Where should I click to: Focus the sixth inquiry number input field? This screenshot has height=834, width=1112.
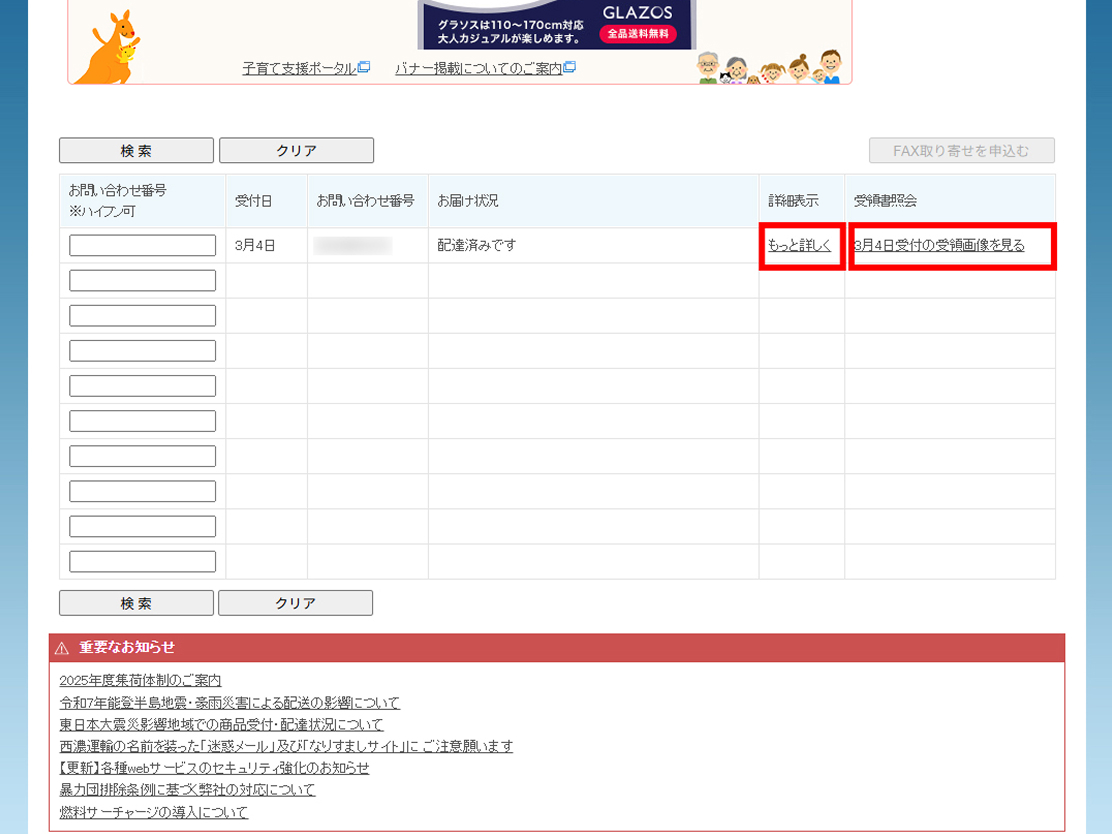143,421
